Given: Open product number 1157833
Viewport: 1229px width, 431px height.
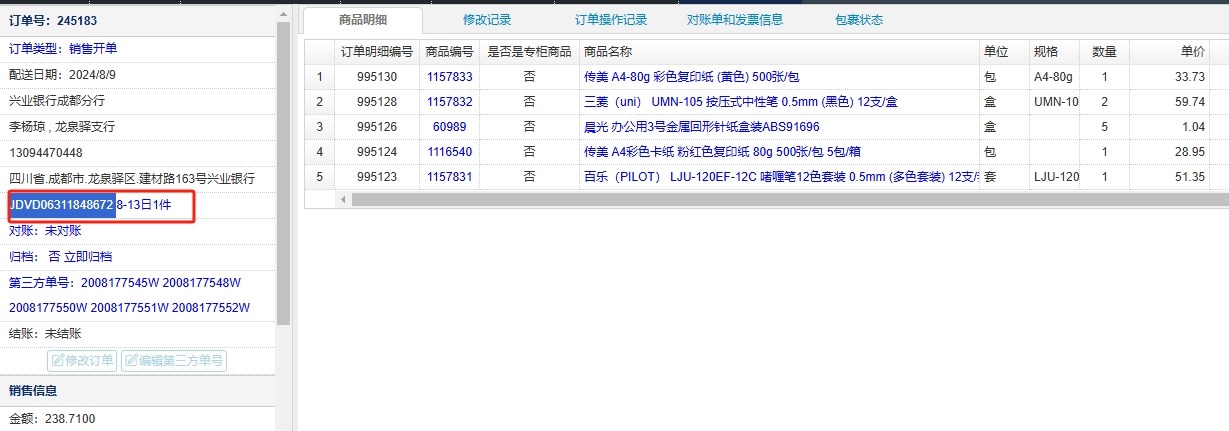Looking at the screenshot, I should click(449, 77).
